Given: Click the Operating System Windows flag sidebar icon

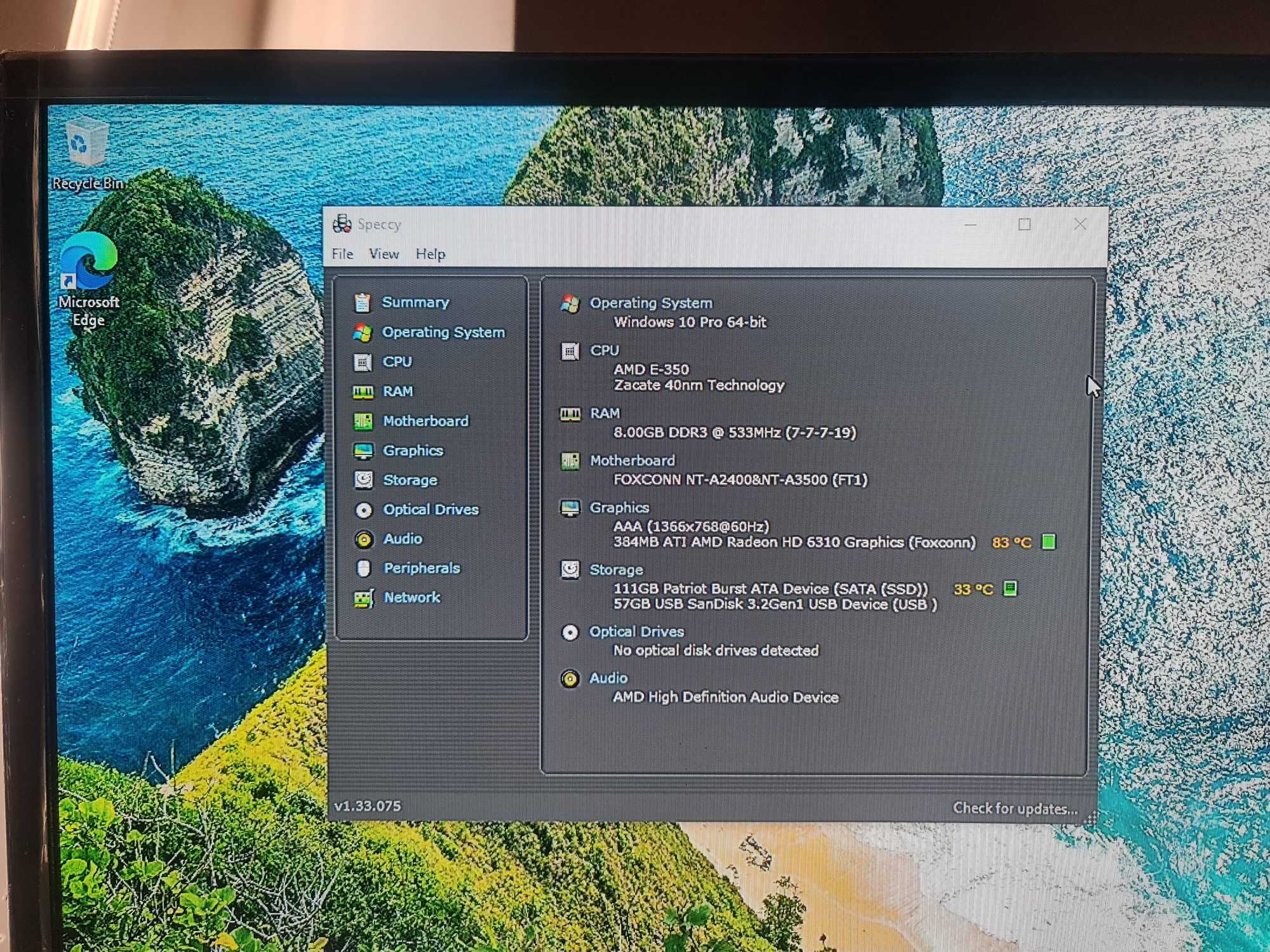Looking at the screenshot, I should pyautogui.click(x=362, y=332).
